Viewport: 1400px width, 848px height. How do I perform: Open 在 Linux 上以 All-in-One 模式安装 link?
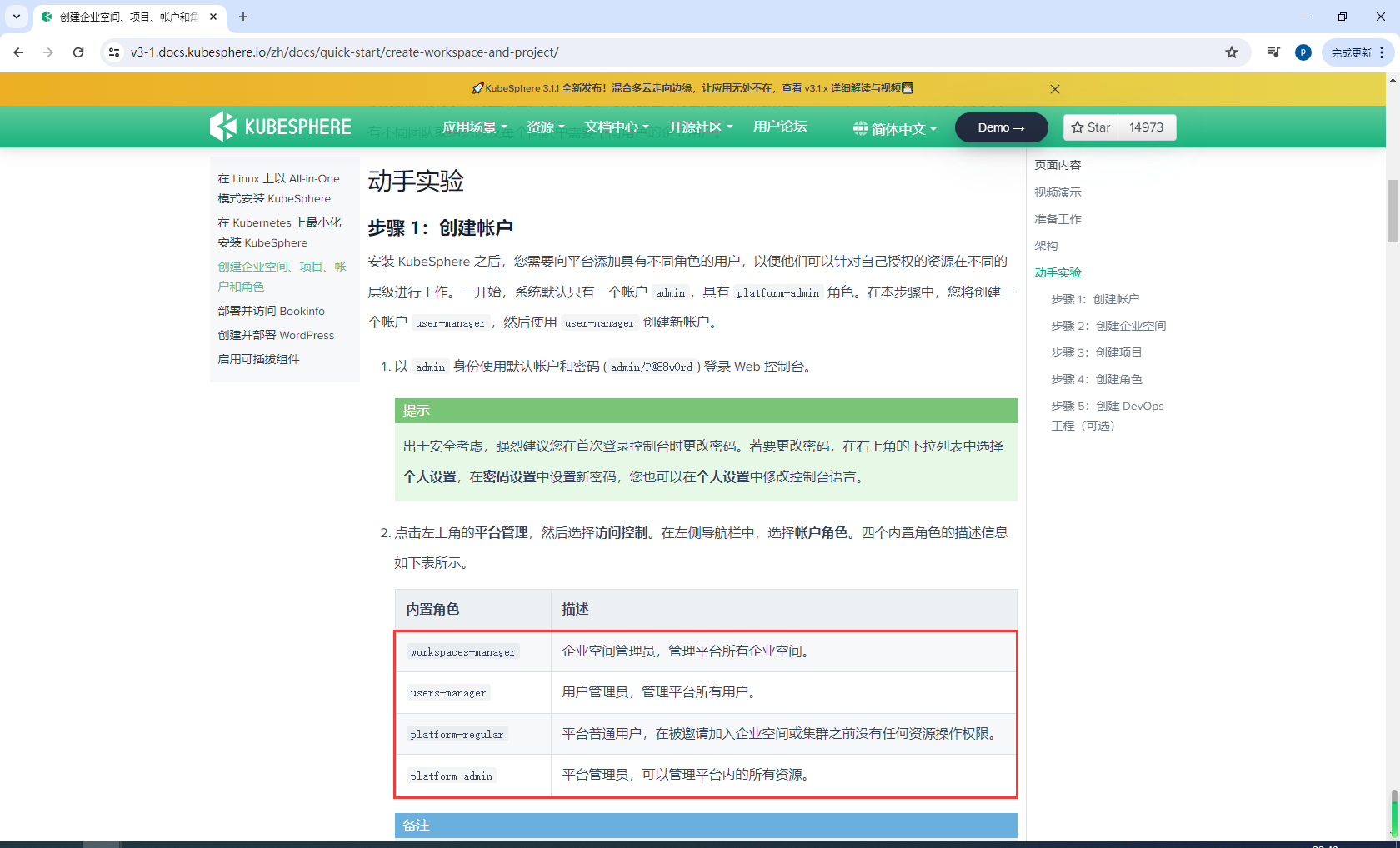[x=278, y=188]
